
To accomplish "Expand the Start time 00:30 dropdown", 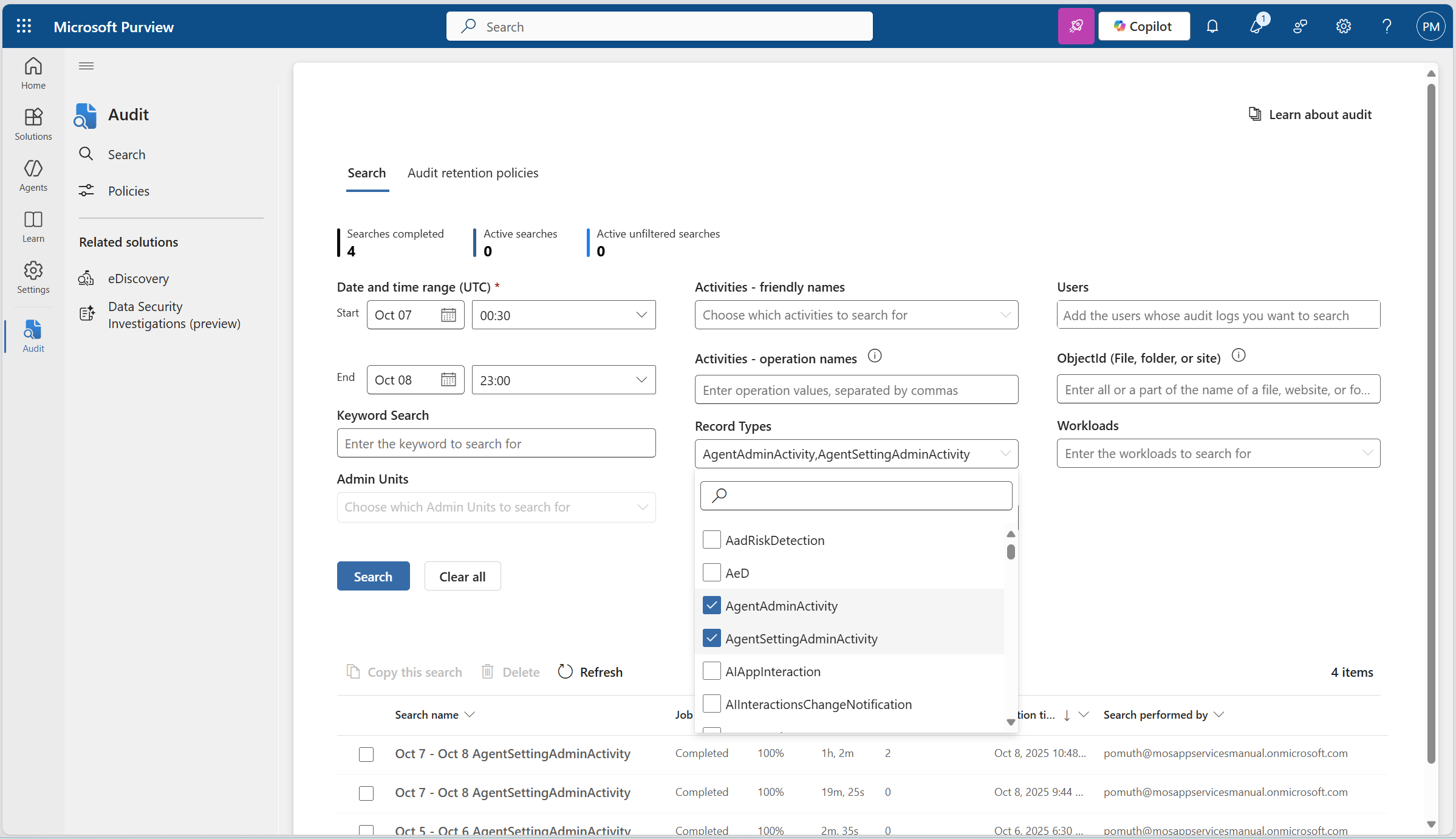I will pyautogui.click(x=641, y=315).
